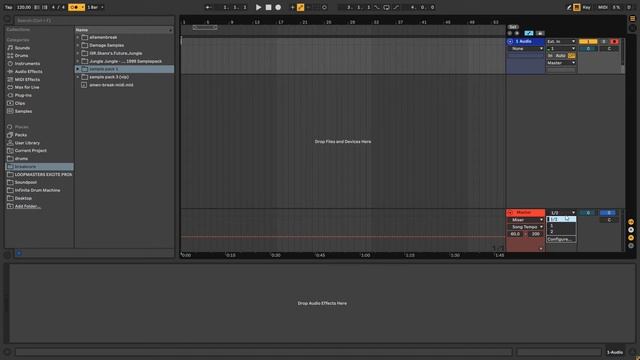640x360 pixels.
Task: Set monitor to Auto on 1 Audio
Action: tap(560, 56)
